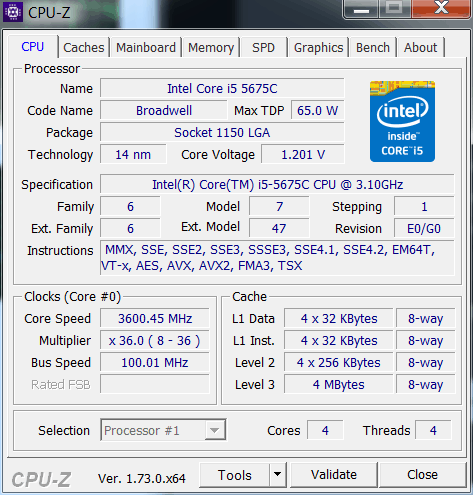
Task: Click the Revision value 'E0/G0'
Action: (424, 229)
